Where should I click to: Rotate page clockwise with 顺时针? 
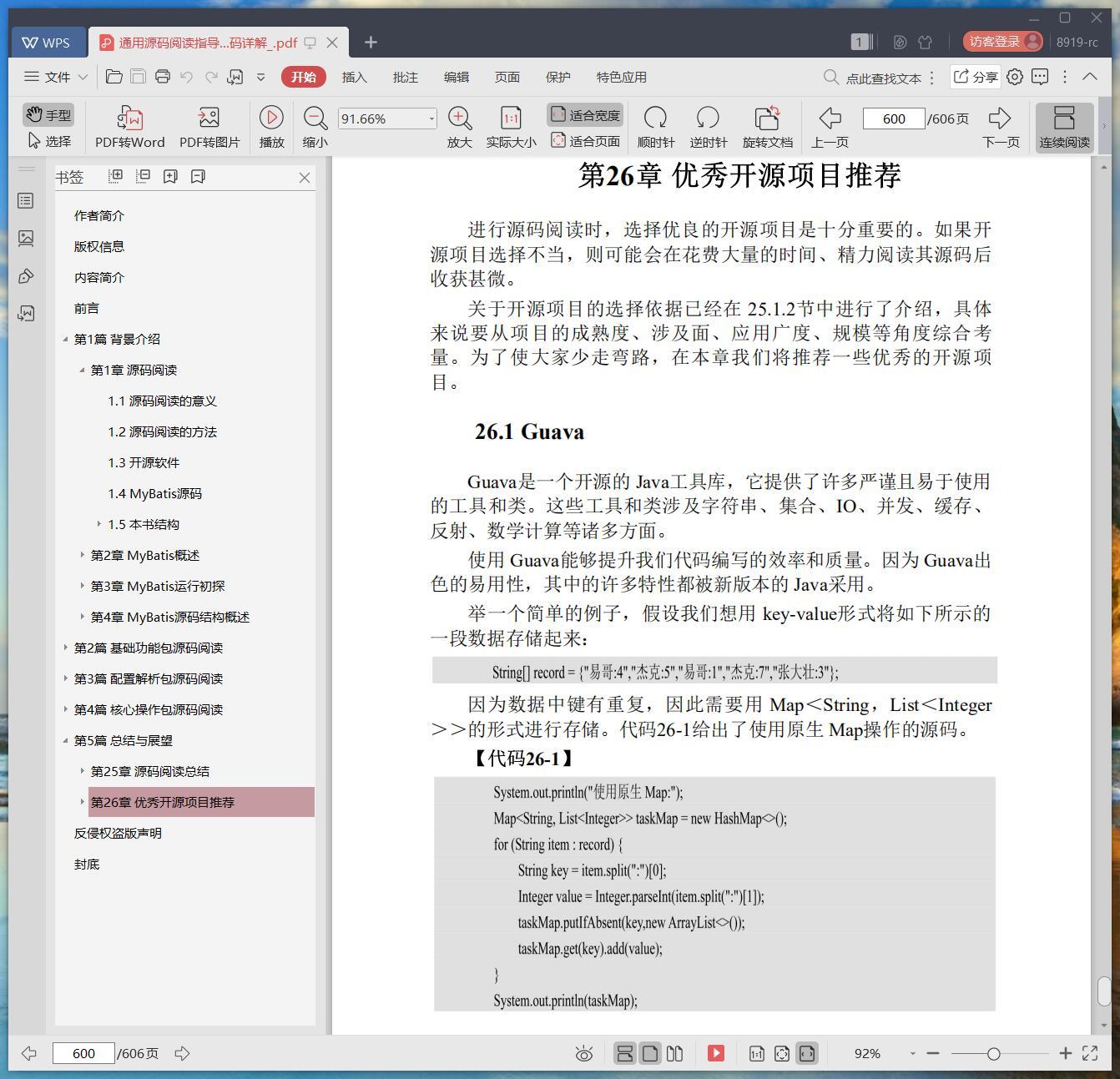656,127
